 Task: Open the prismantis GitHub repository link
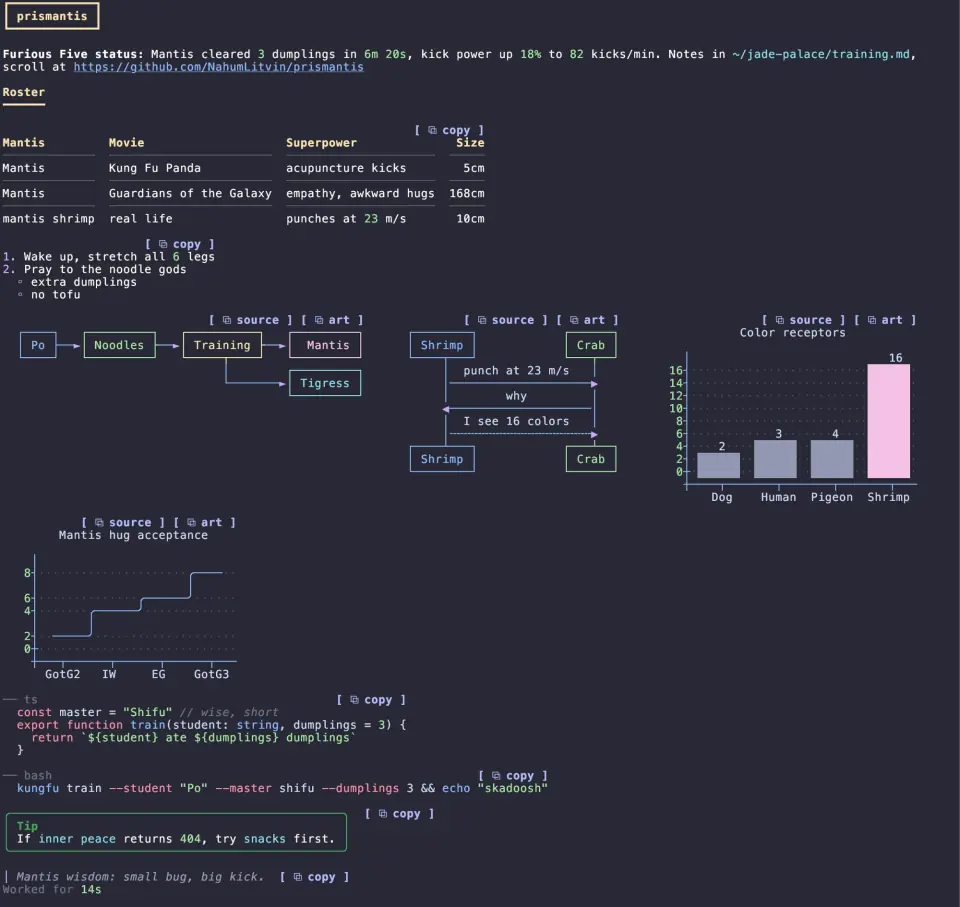point(219,67)
